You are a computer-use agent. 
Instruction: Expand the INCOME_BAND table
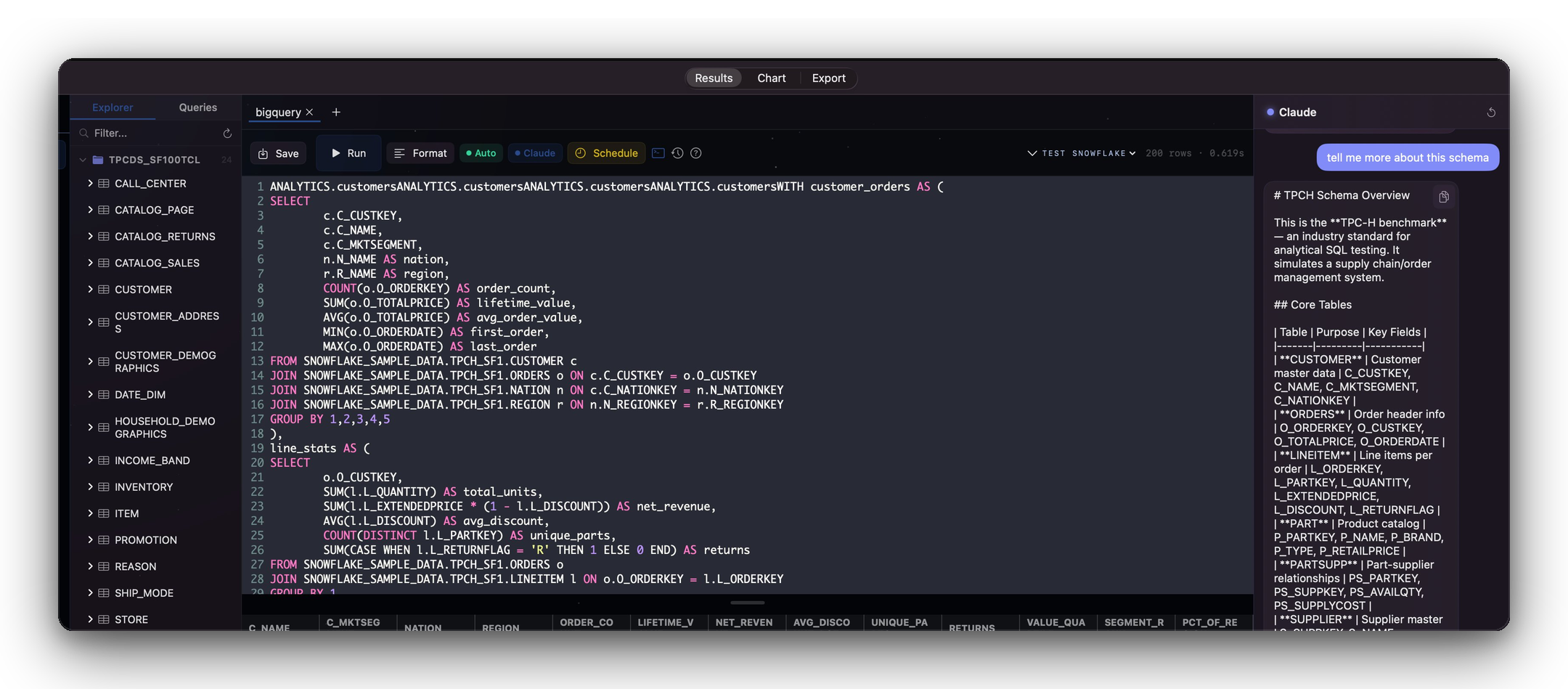(x=90, y=460)
